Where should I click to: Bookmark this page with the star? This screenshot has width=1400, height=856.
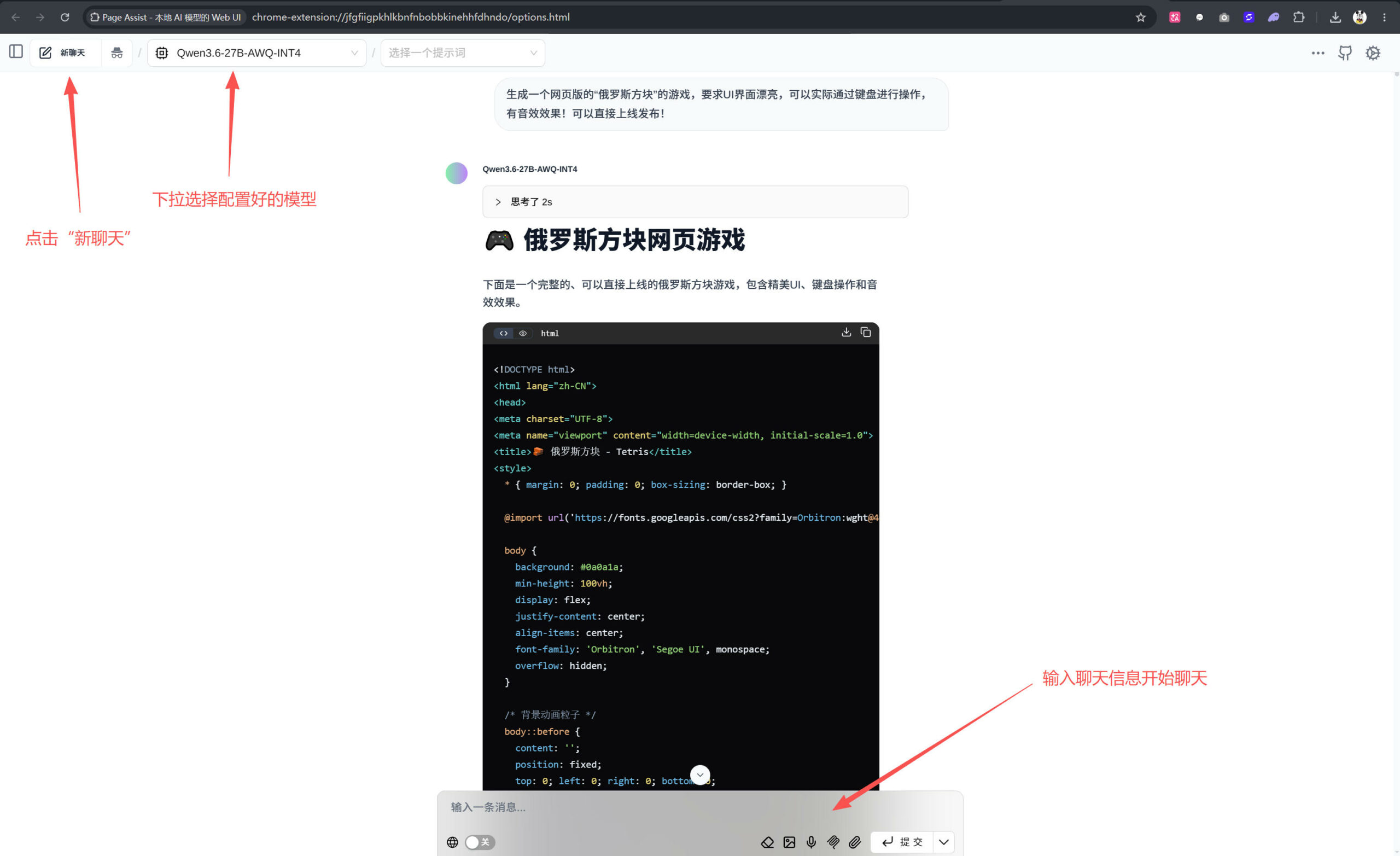point(1140,17)
